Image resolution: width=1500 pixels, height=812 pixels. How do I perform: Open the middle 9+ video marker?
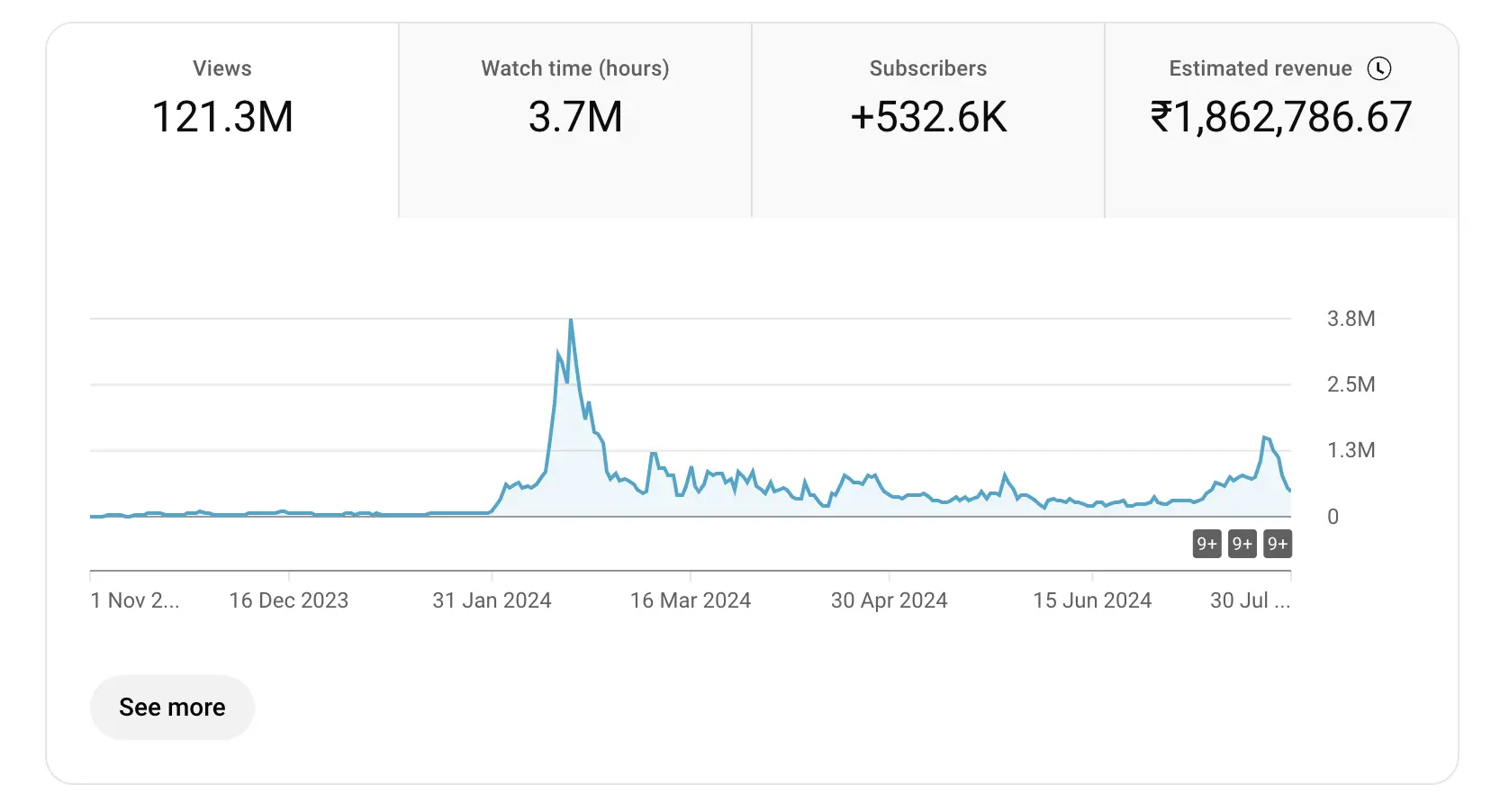1242,544
